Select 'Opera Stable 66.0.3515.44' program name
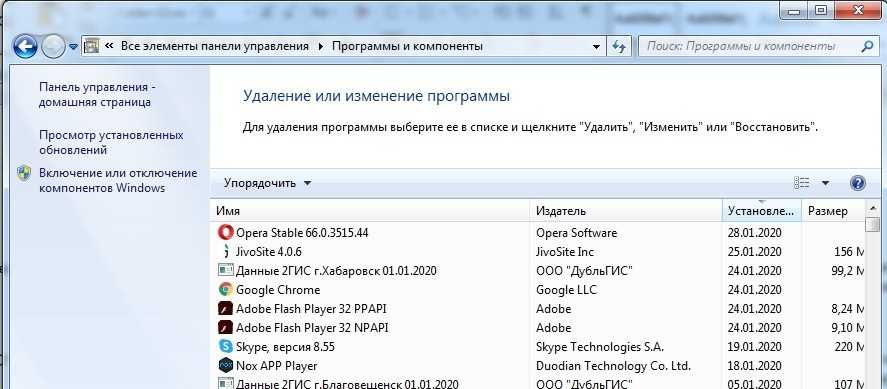Image resolution: width=887 pixels, height=389 pixels. pyautogui.click(x=302, y=232)
